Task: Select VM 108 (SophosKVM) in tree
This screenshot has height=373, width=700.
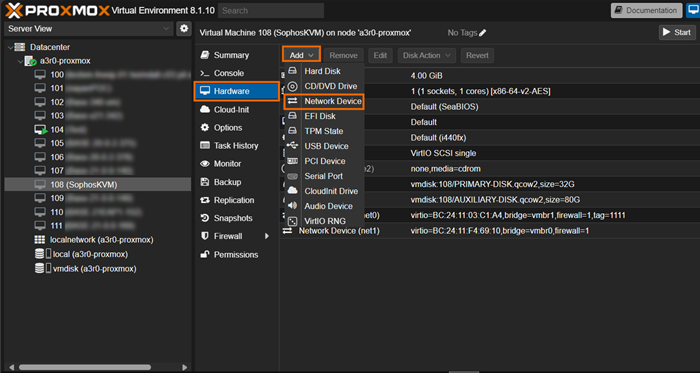Action: point(98,185)
